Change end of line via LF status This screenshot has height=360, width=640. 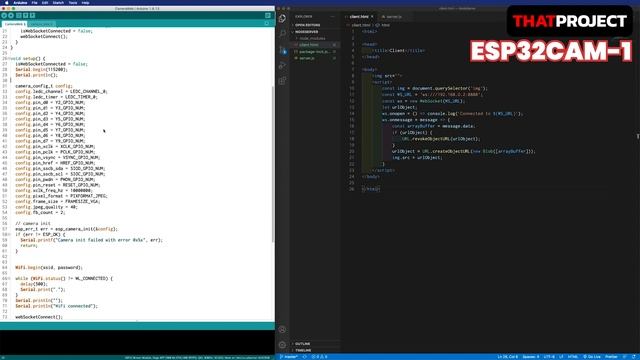[x=561, y=357]
